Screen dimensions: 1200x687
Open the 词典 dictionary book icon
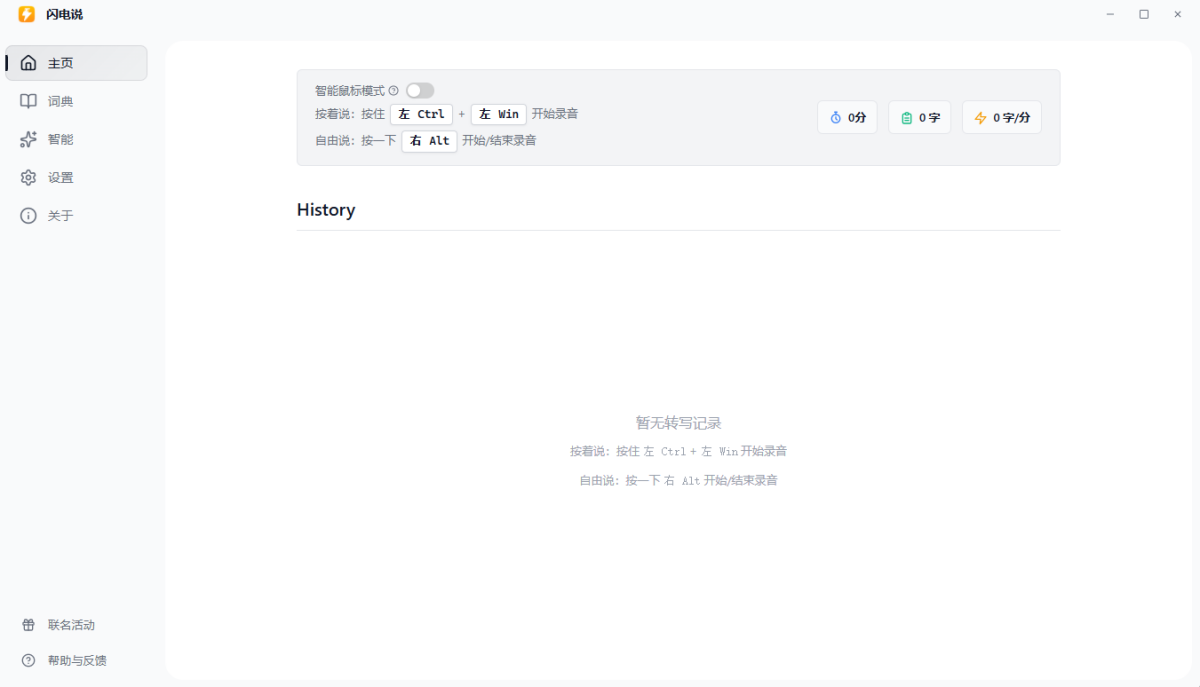click(x=28, y=101)
